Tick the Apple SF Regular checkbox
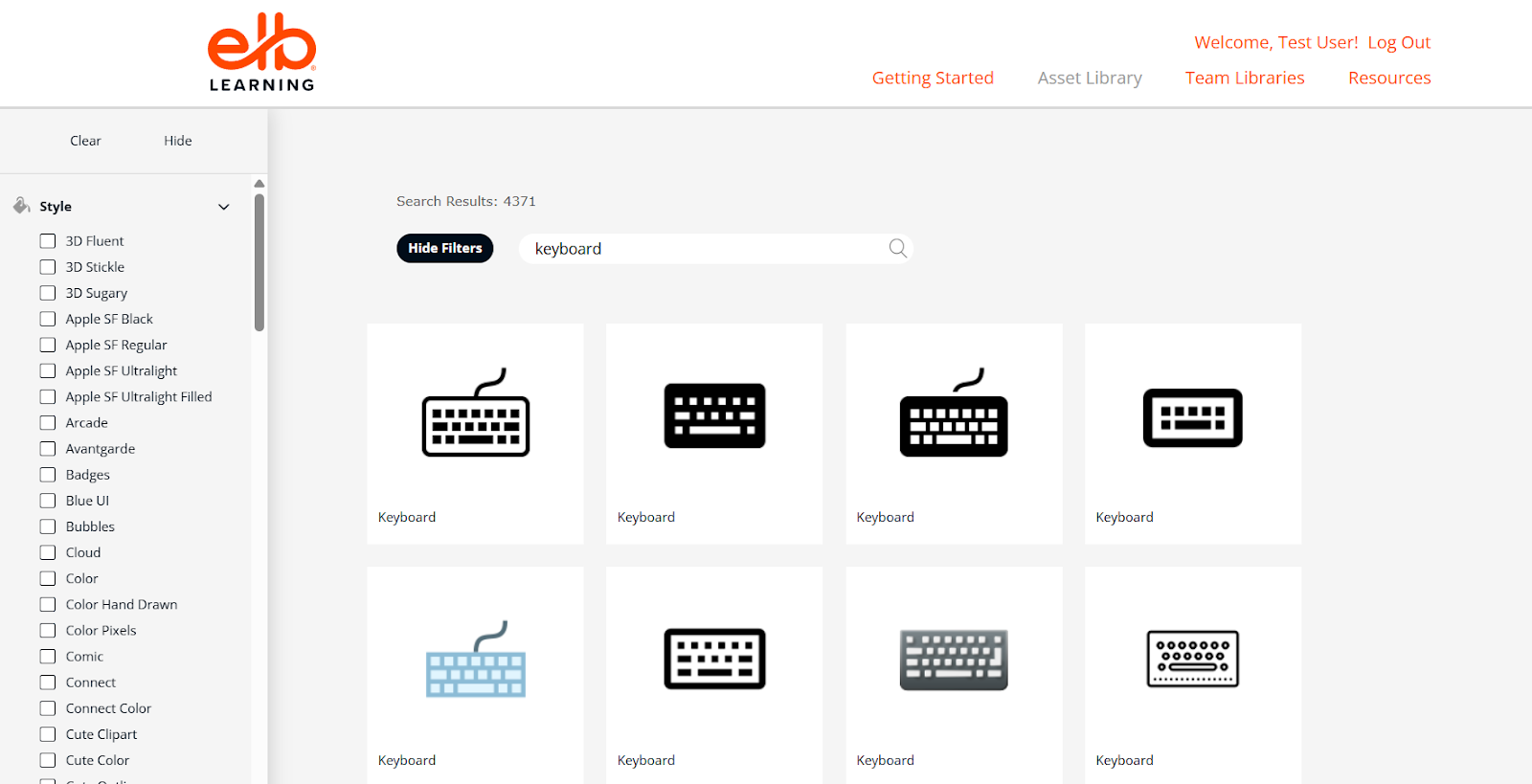Image resolution: width=1532 pixels, height=784 pixels. (48, 346)
